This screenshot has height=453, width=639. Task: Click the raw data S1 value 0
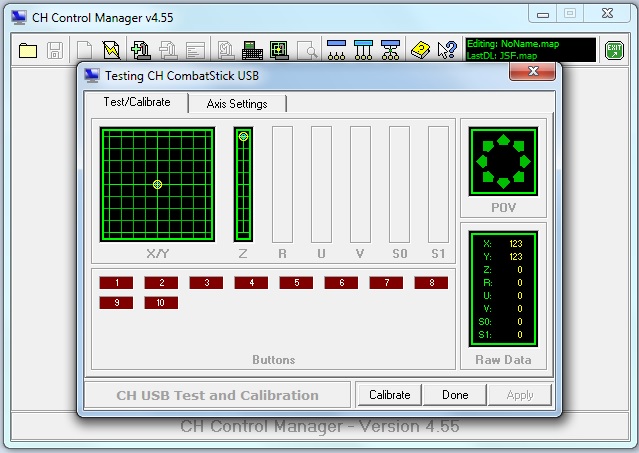point(520,334)
